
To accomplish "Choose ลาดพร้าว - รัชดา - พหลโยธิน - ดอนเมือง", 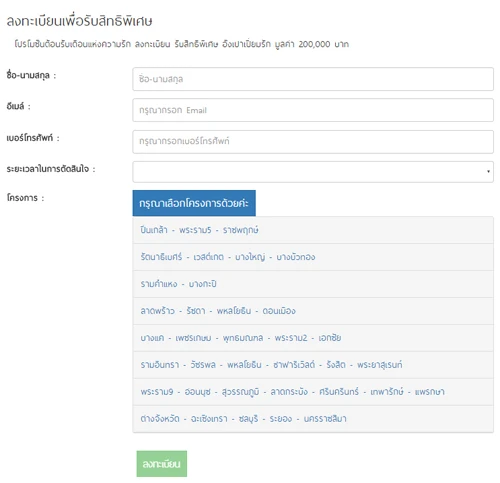I will point(313,311).
